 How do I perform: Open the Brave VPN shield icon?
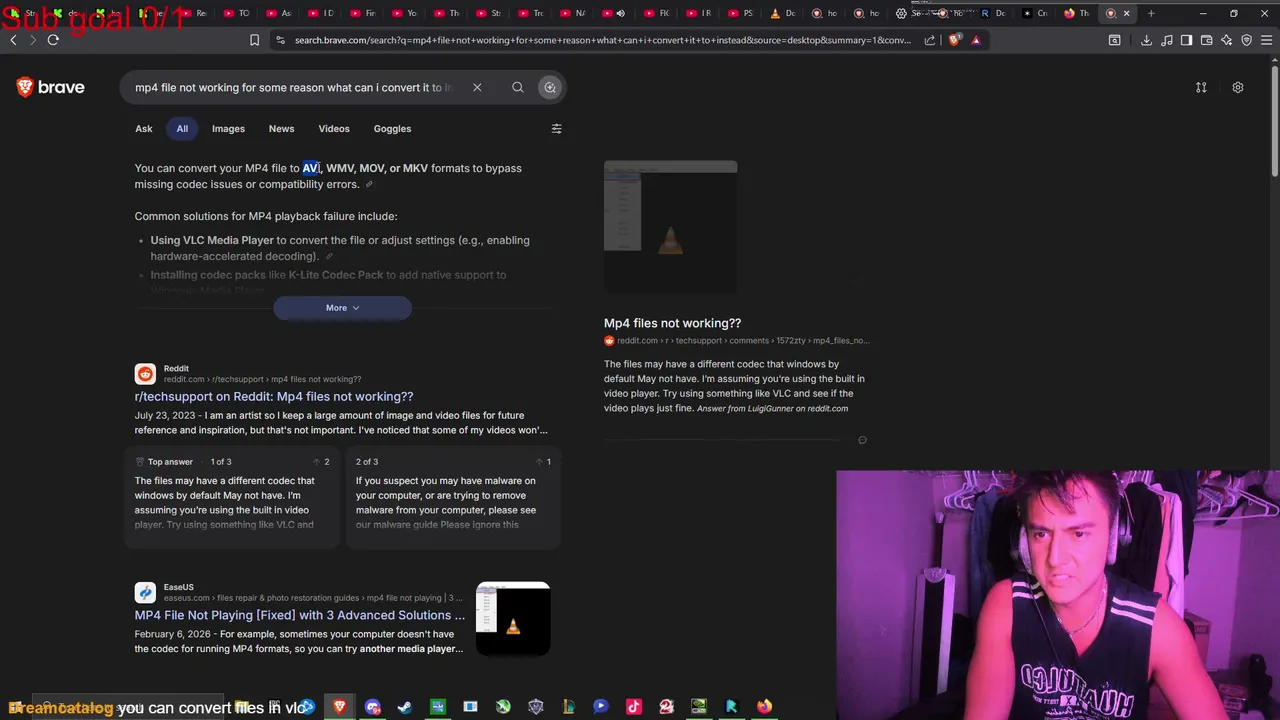1246,40
